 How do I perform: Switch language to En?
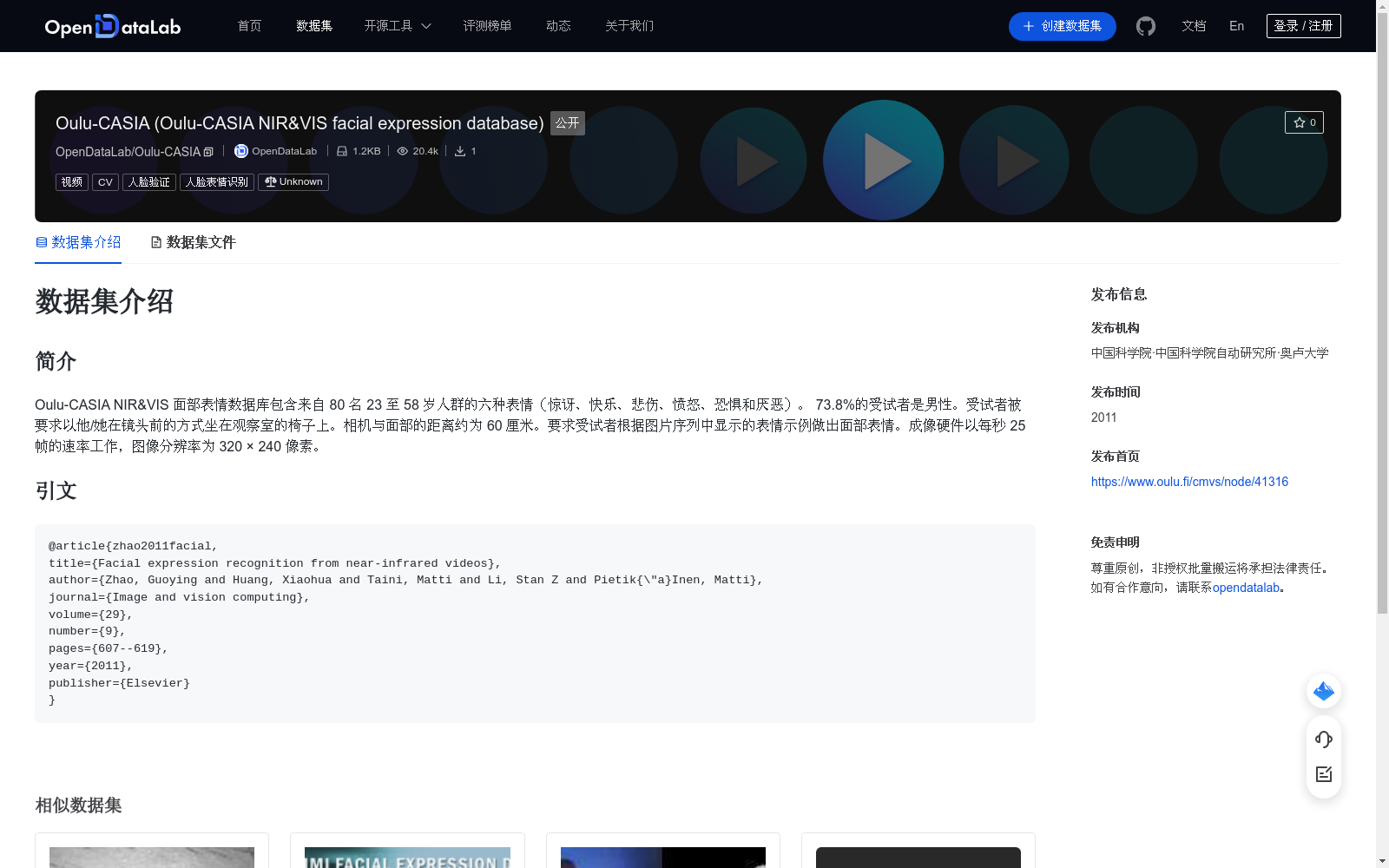click(x=1237, y=26)
